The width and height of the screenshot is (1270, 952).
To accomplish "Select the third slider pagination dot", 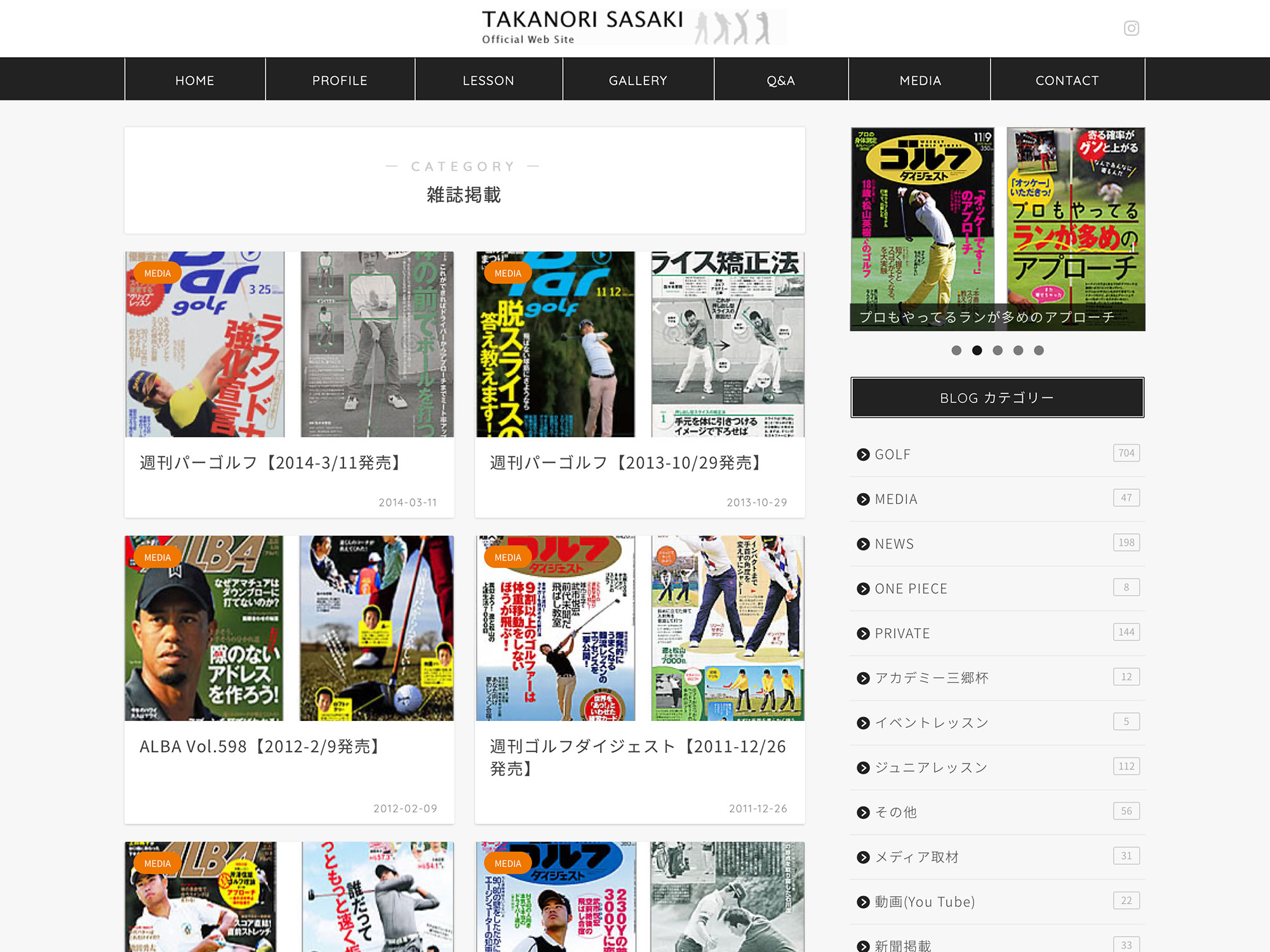I will click(x=998, y=350).
